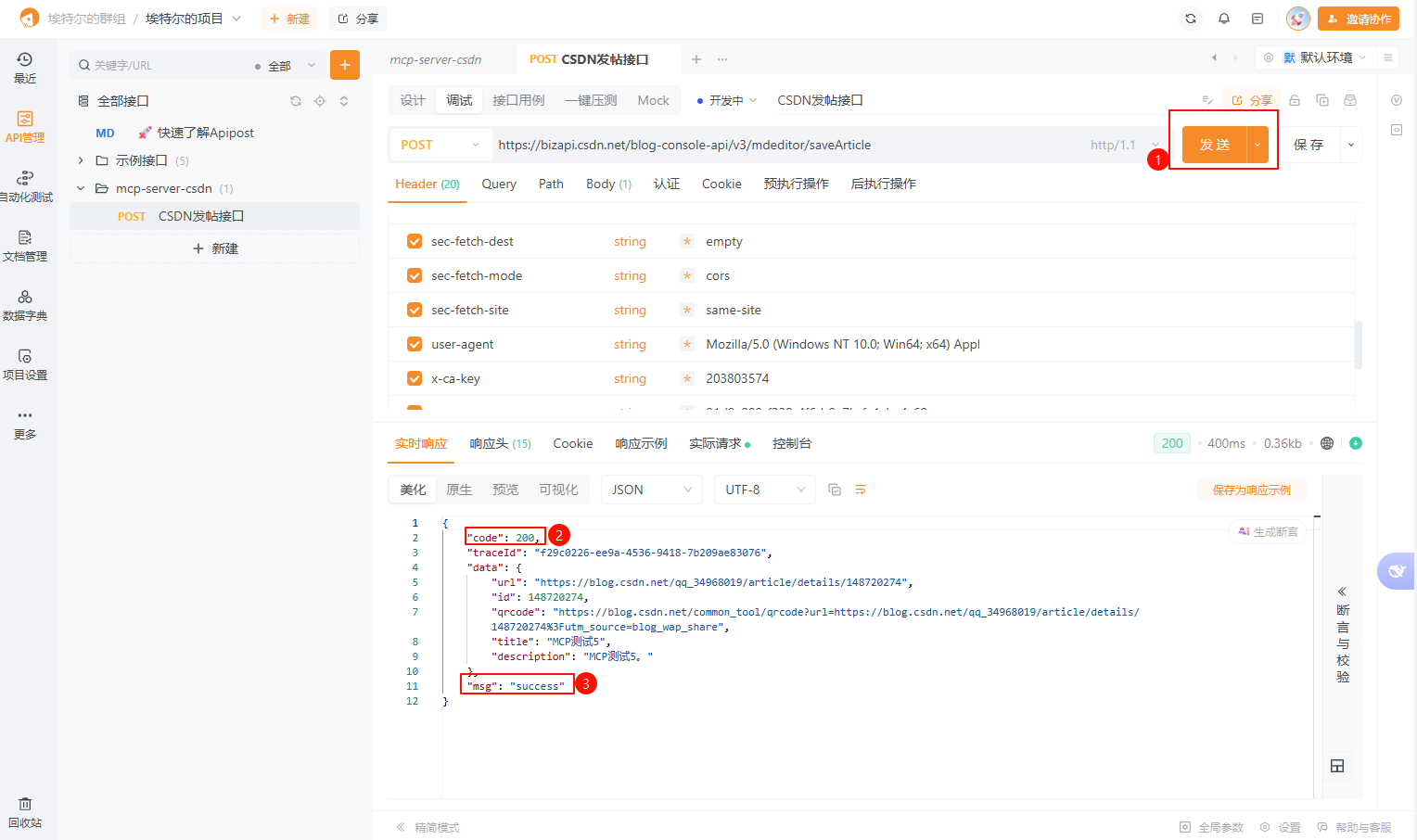Open the 项目设置 sidebar section
This screenshot has width=1417, height=840.
(x=25, y=364)
